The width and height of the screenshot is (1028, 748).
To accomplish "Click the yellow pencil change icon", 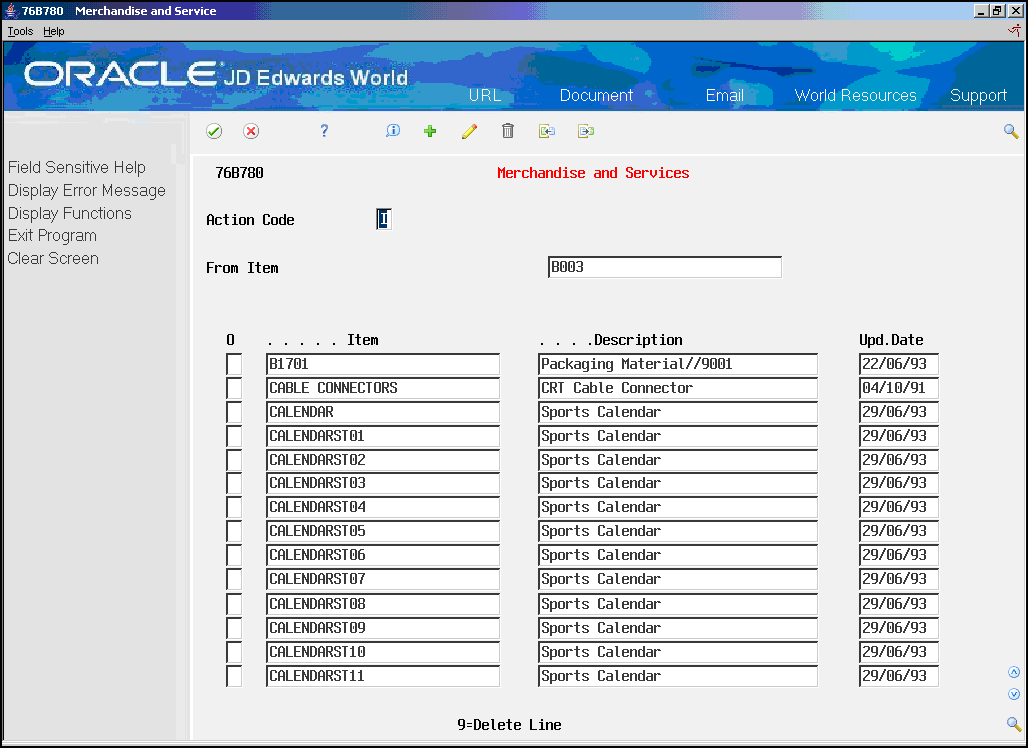I will [x=469, y=131].
